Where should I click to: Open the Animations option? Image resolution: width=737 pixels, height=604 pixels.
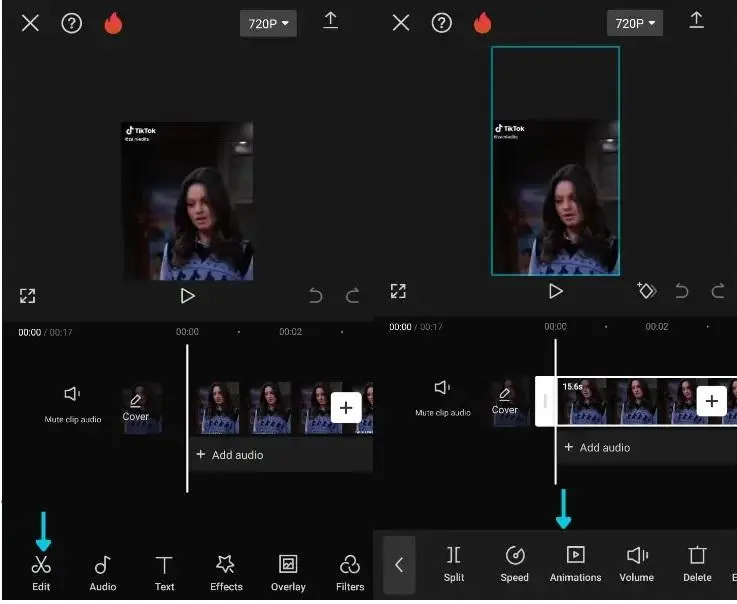pos(575,563)
